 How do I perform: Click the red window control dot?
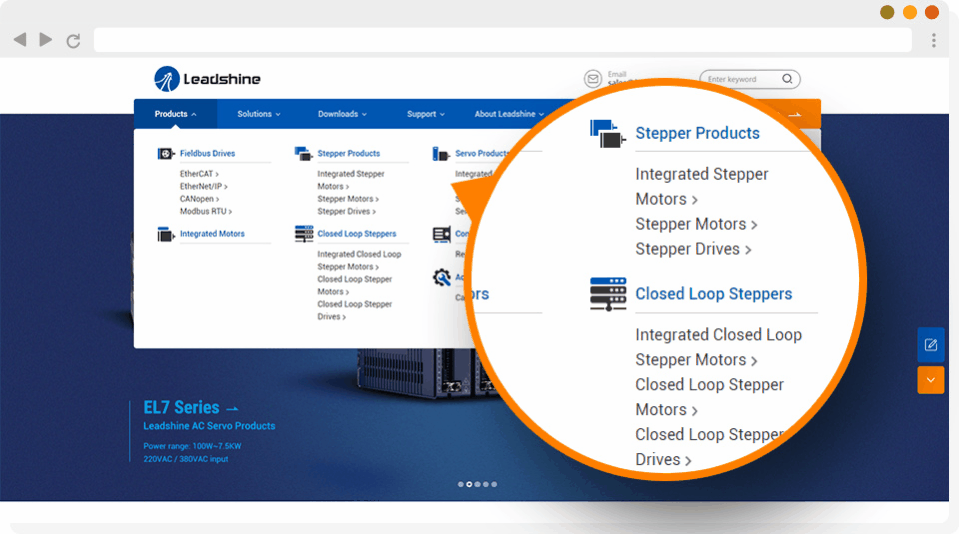pos(931,12)
